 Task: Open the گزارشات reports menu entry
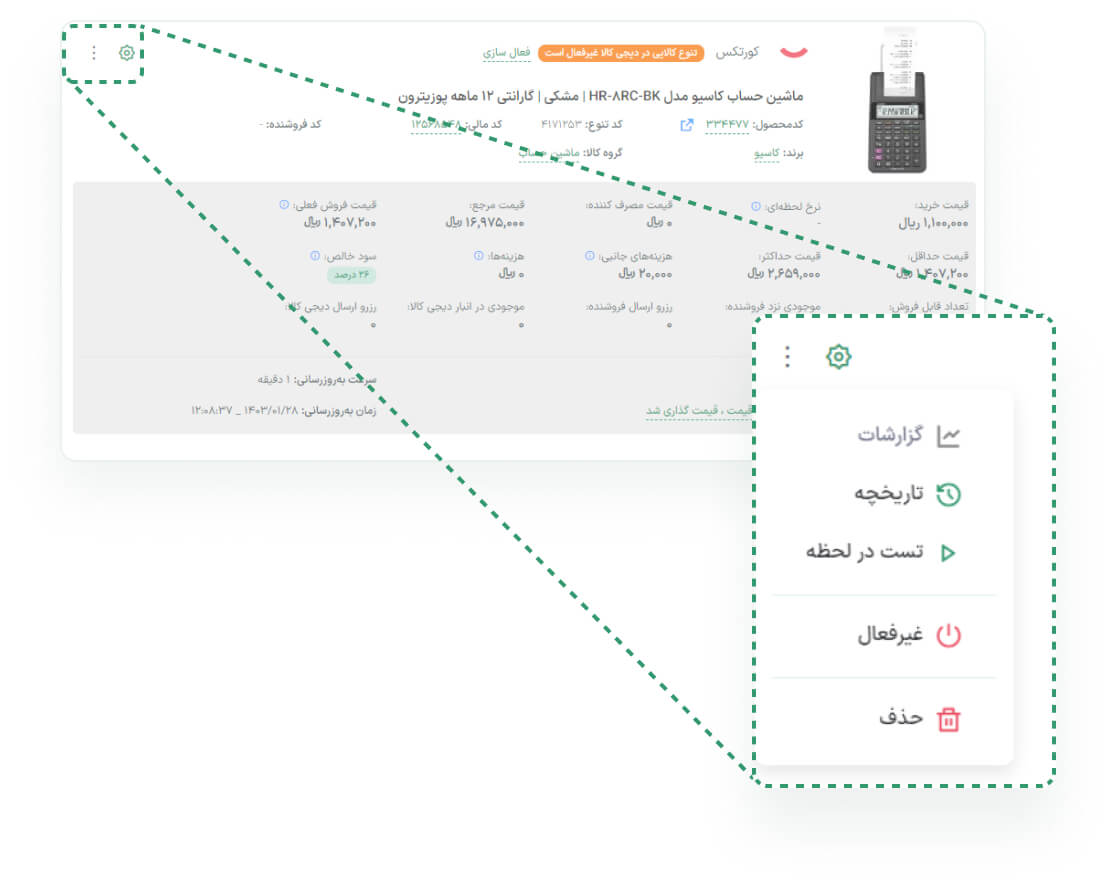(x=907, y=435)
